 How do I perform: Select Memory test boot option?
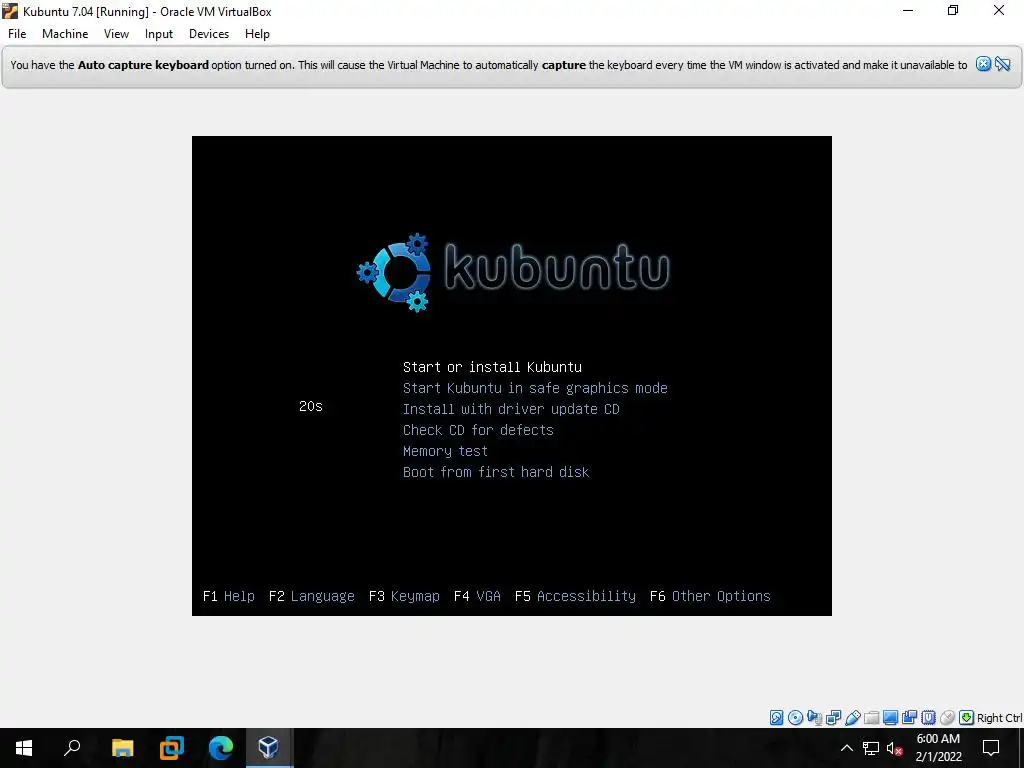click(x=445, y=451)
